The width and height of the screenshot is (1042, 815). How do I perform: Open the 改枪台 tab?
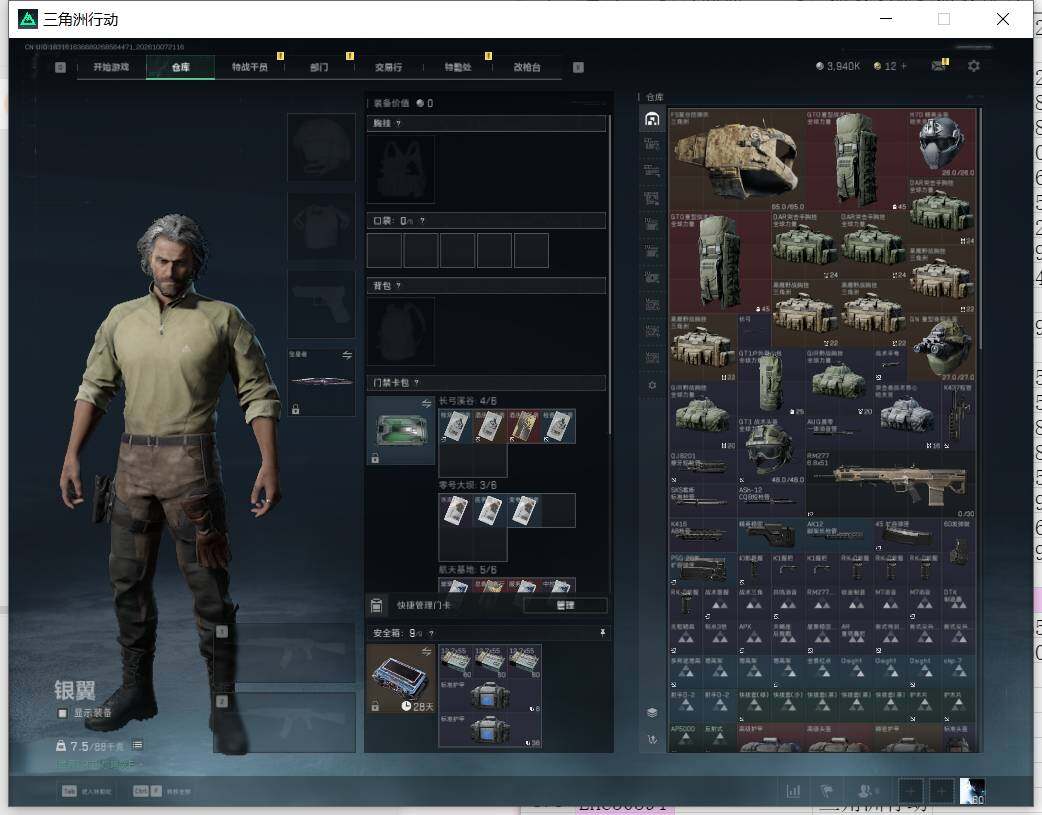tap(527, 67)
